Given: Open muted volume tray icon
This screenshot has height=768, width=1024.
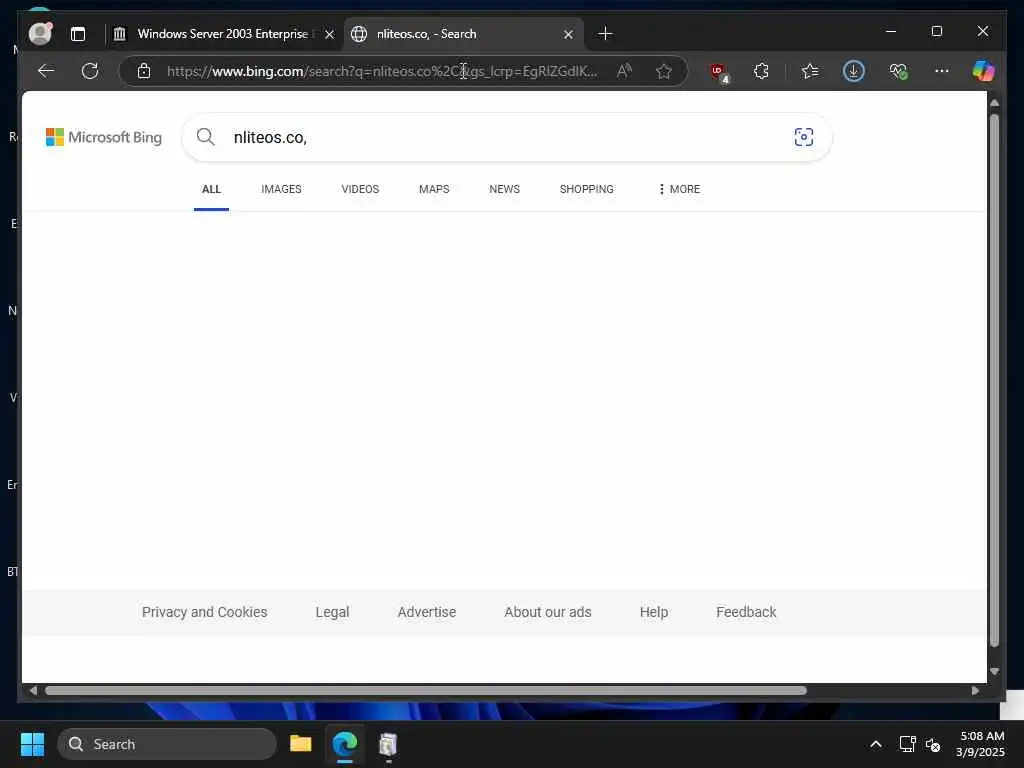Looking at the screenshot, I should 933,744.
